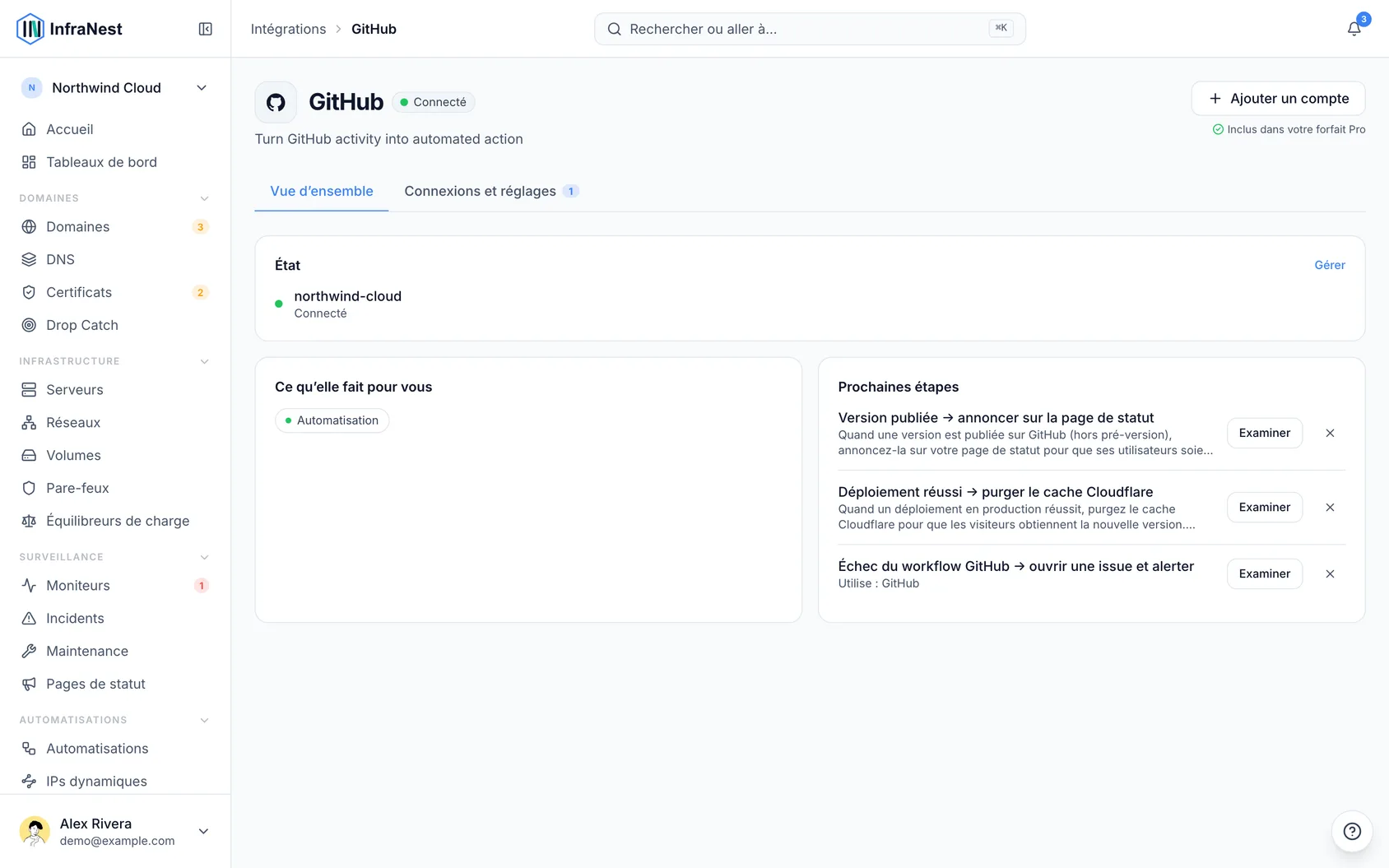Open Drop Catch target item
Viewport: 1389px width, 868px height.
[x=115, y=325]
